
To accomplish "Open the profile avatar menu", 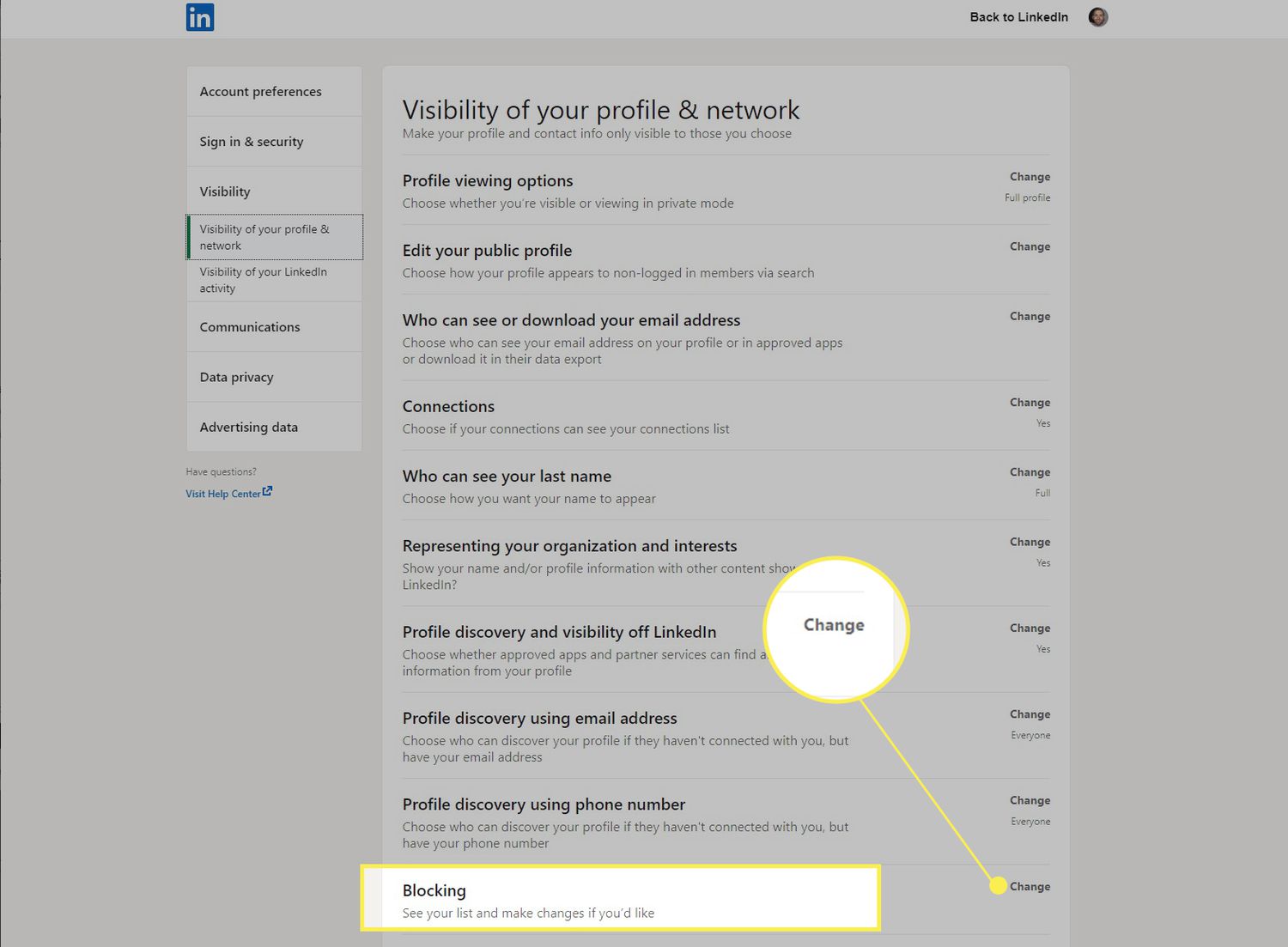I will pyautogui.click(x=1098, y=17).
